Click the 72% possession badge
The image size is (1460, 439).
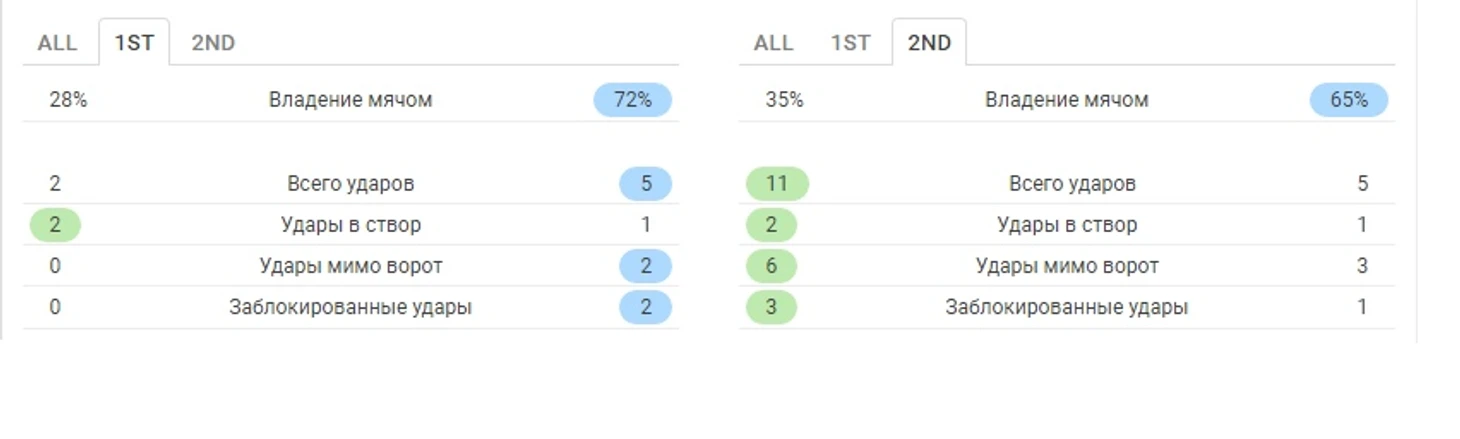(633, 100)
